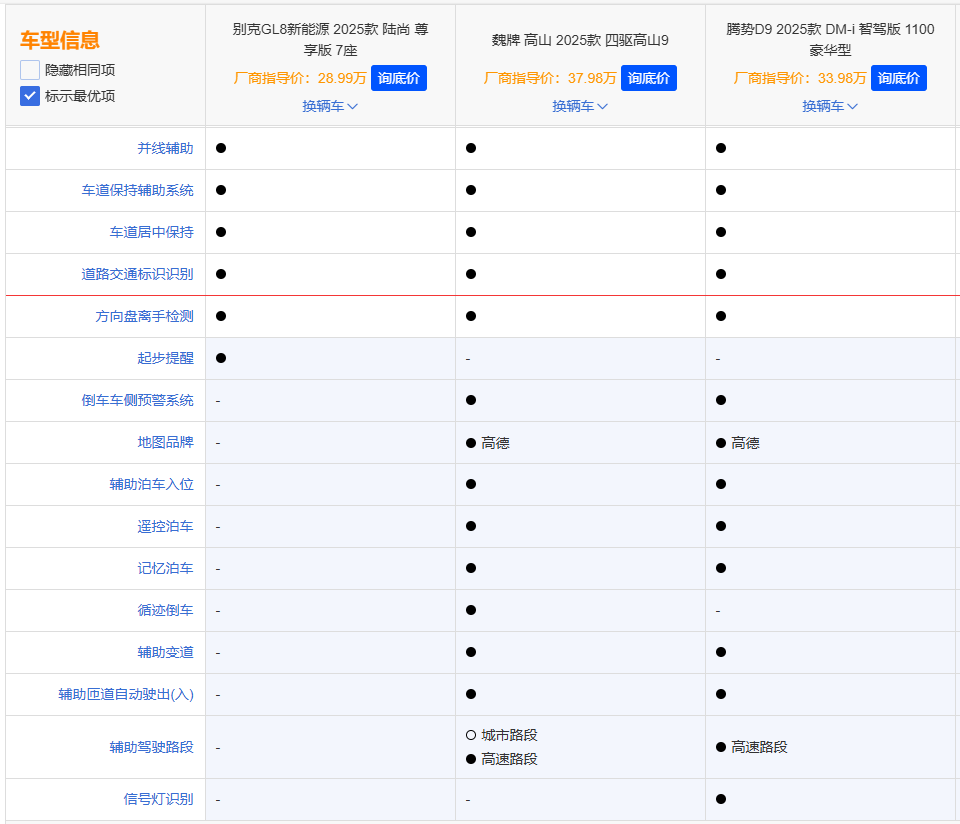Click 城市路段 in the 魏牌 高山 column
Screen dimensions: 960x824
click(509, 735)
